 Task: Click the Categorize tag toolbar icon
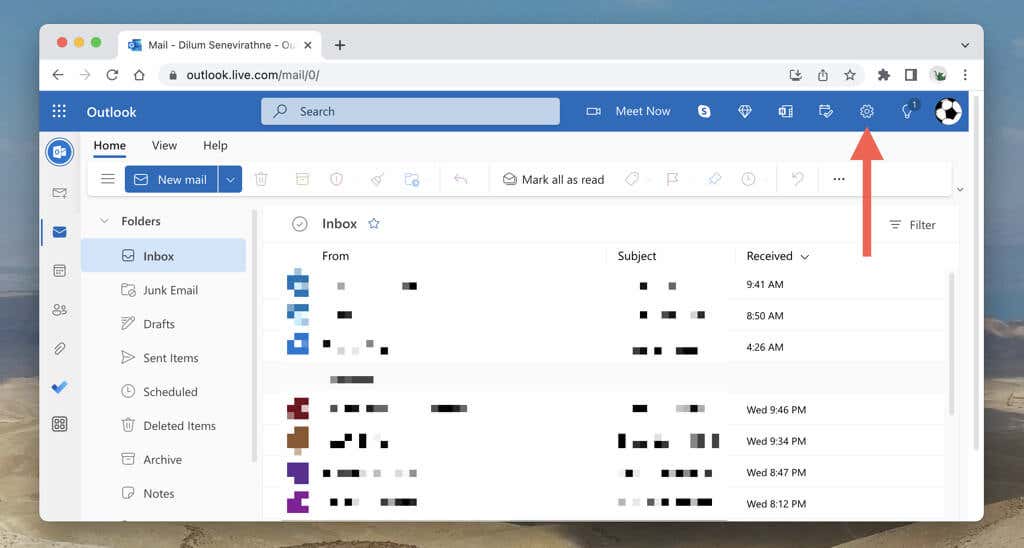click(x=632, y=179)
